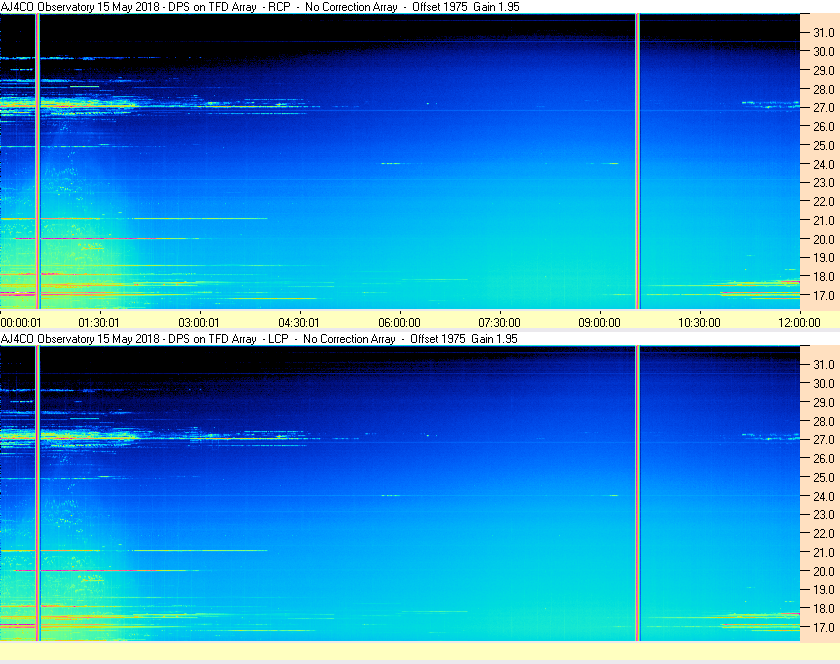840x664 pixels.
Task: Click the RCP spectrogram title text
Action: (x=260, y=7)
